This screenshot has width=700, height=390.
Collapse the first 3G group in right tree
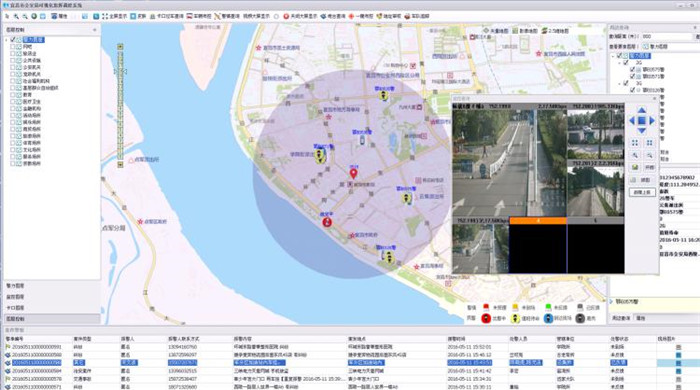click(x=620, y=63)
